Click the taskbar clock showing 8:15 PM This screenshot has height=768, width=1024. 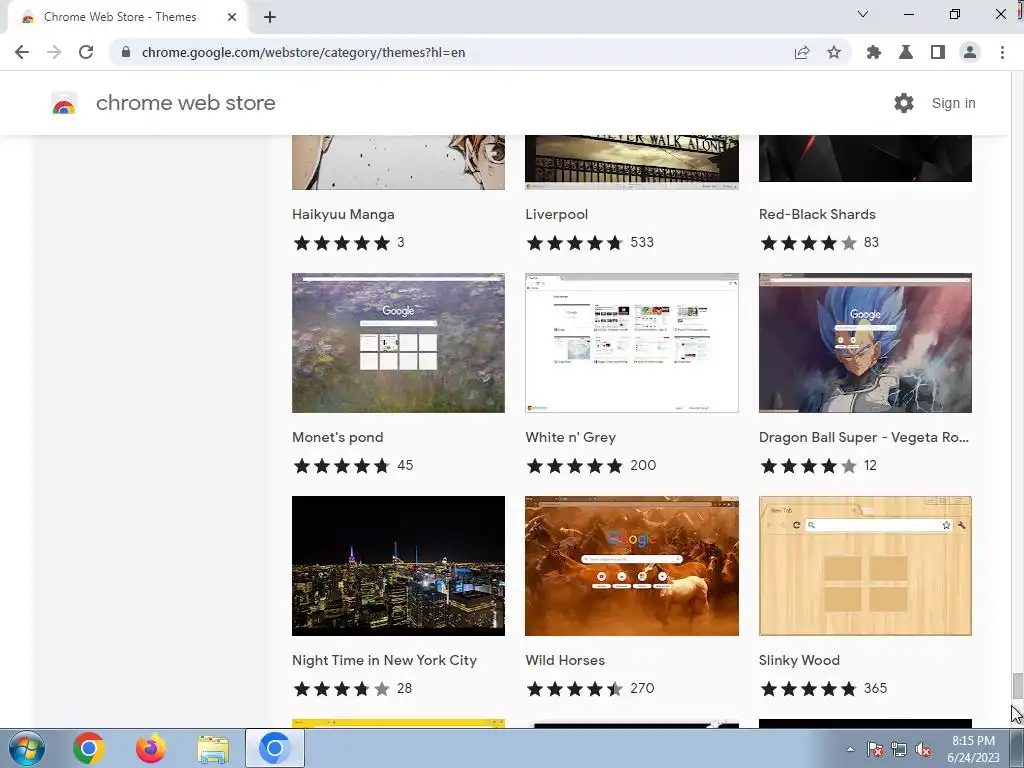(x=973, y=749)
